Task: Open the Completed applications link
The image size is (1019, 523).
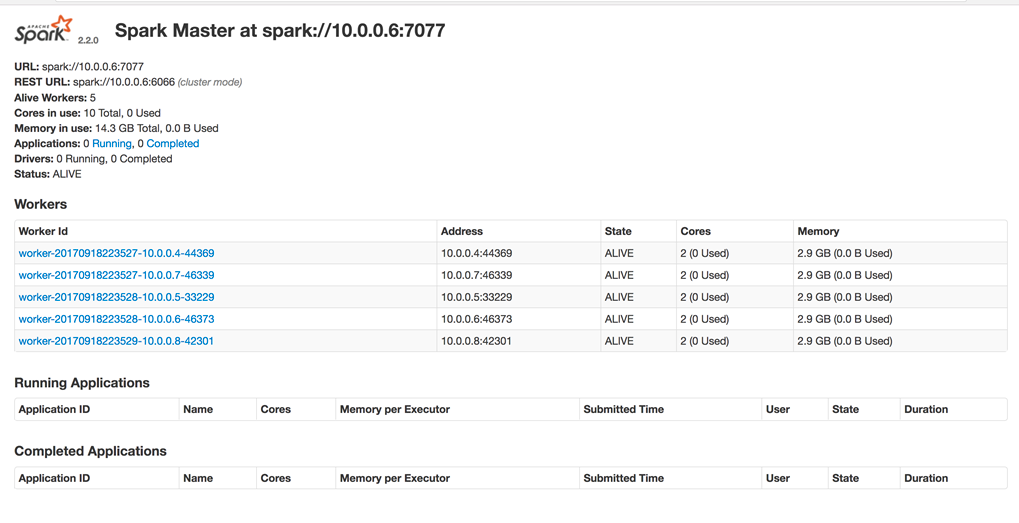Action: click(x=173, y=144)
